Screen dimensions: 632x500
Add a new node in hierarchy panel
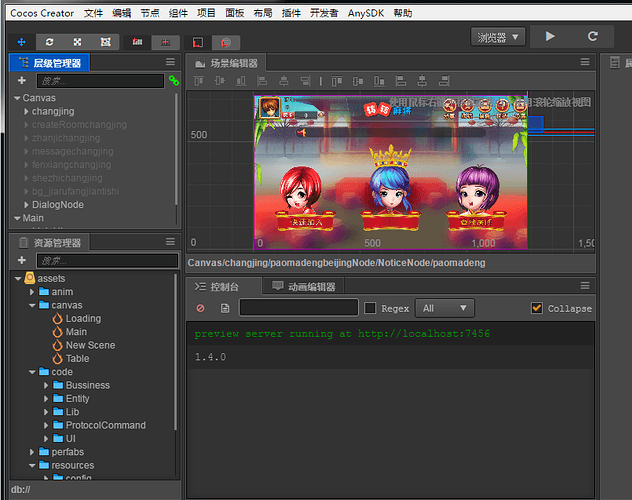tap(22, 81)
